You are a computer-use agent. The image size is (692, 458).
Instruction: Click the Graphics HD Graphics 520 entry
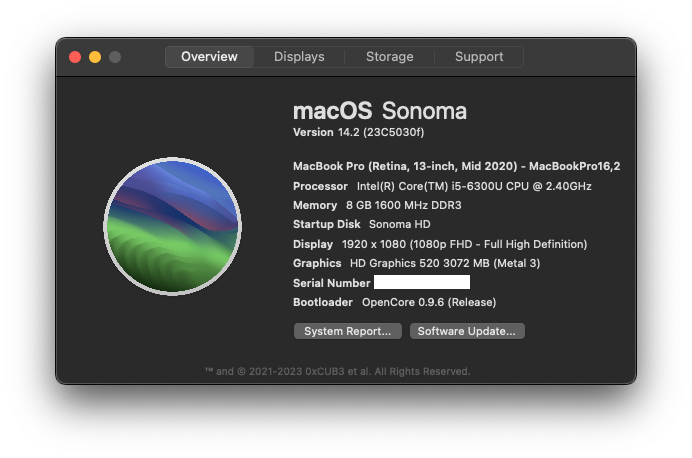[416, 263]
